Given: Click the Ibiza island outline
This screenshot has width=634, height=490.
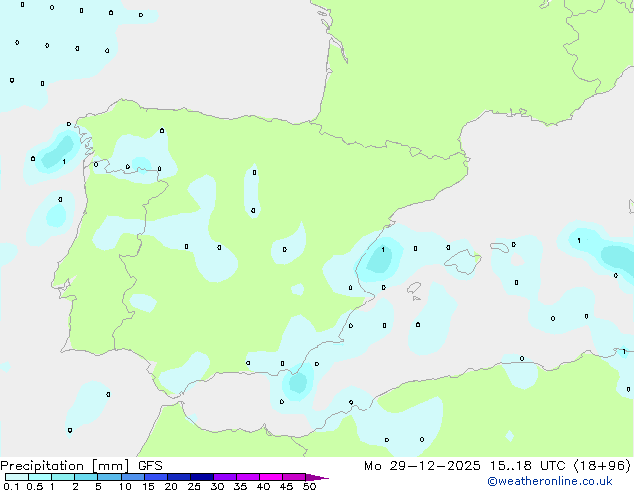Looking at the screenshot, I should coord(414,288).
